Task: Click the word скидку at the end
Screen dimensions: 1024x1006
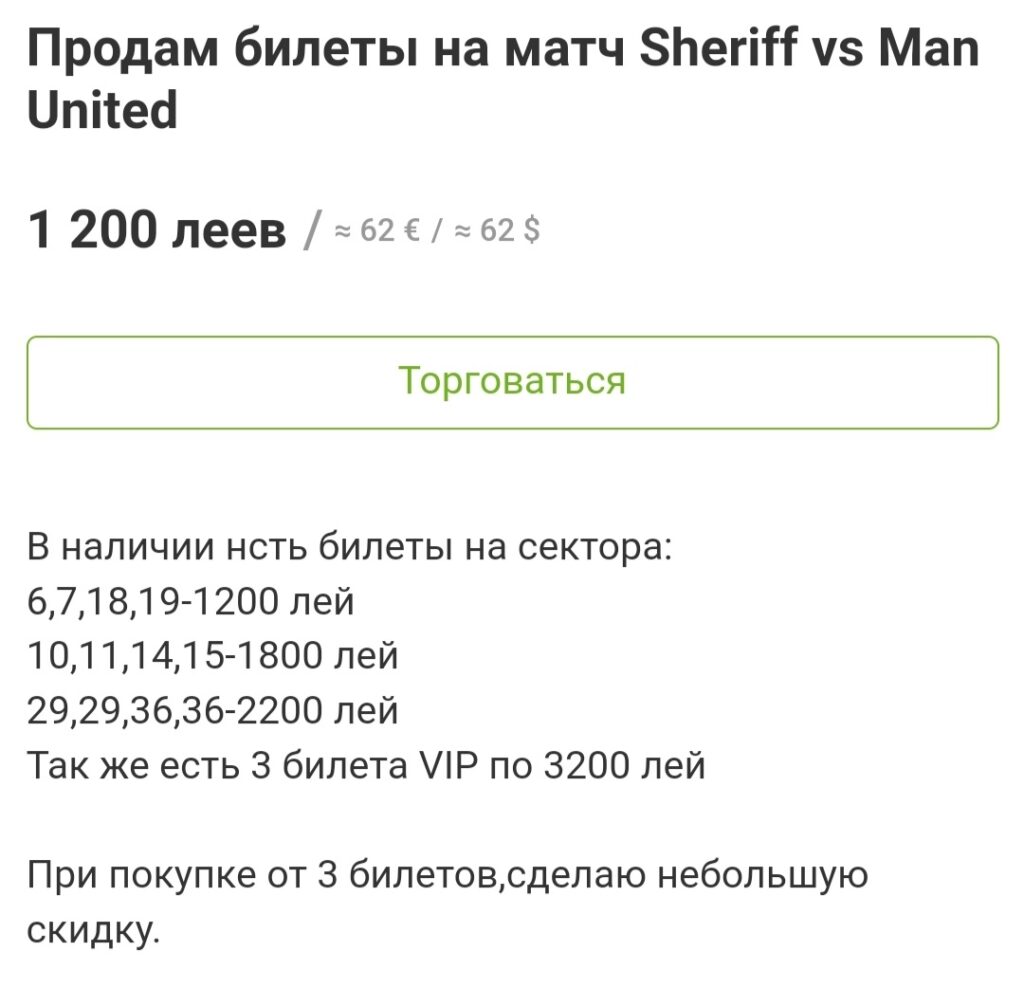Action: point(93,929)
